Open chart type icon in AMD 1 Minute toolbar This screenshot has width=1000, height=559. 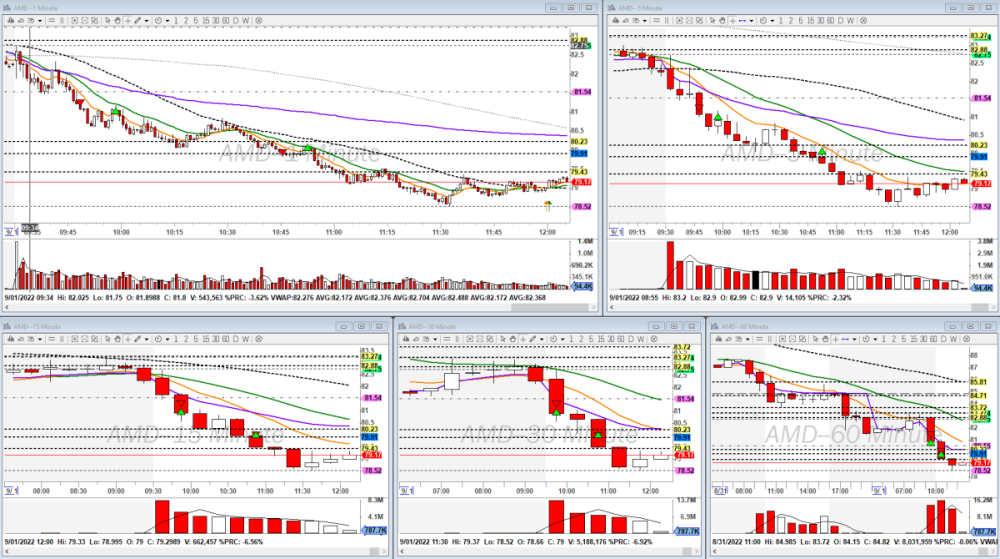pos(11,20)
